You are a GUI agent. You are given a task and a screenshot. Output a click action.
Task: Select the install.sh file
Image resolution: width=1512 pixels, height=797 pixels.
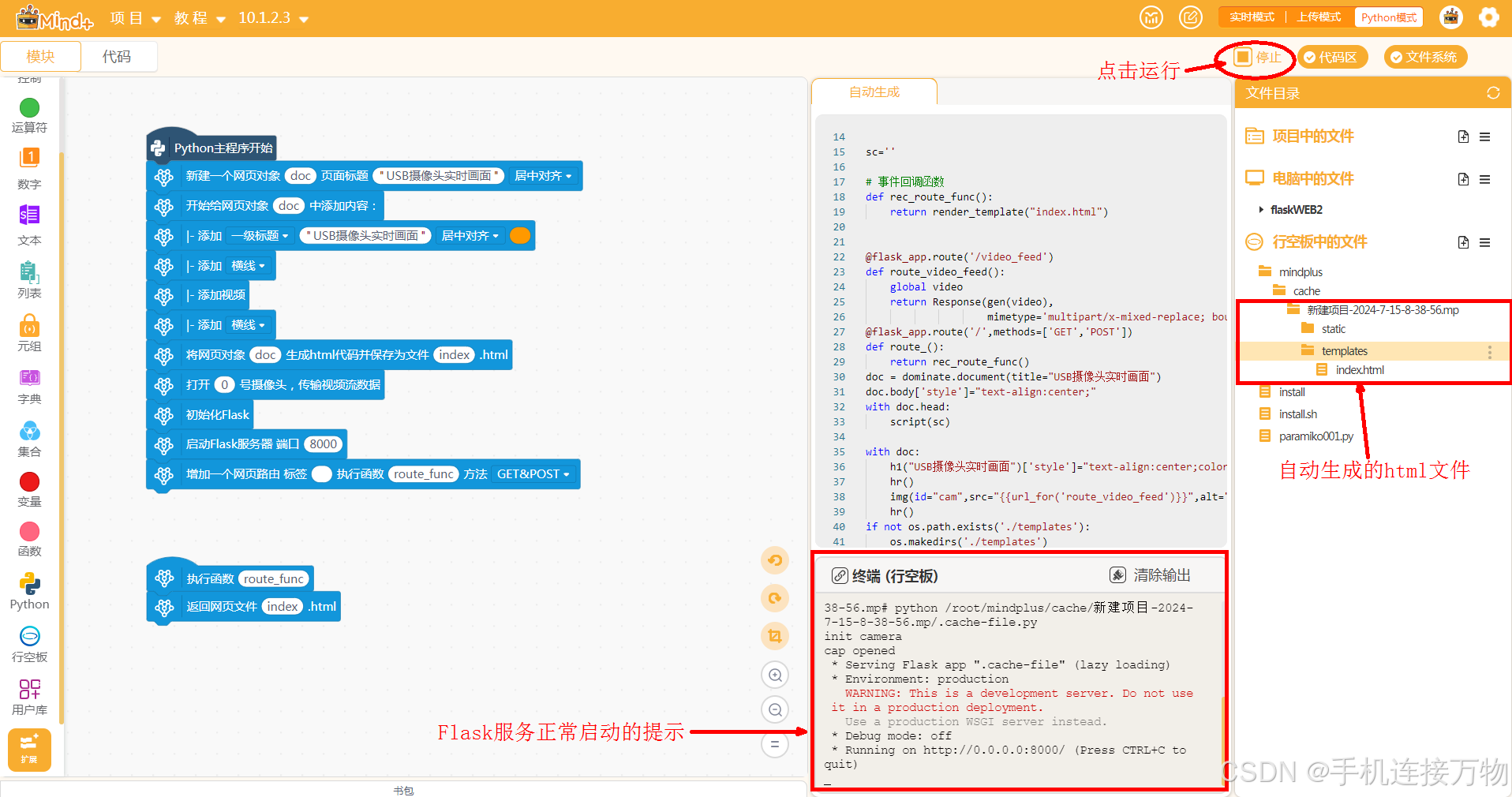click(x=1297, y=414)
